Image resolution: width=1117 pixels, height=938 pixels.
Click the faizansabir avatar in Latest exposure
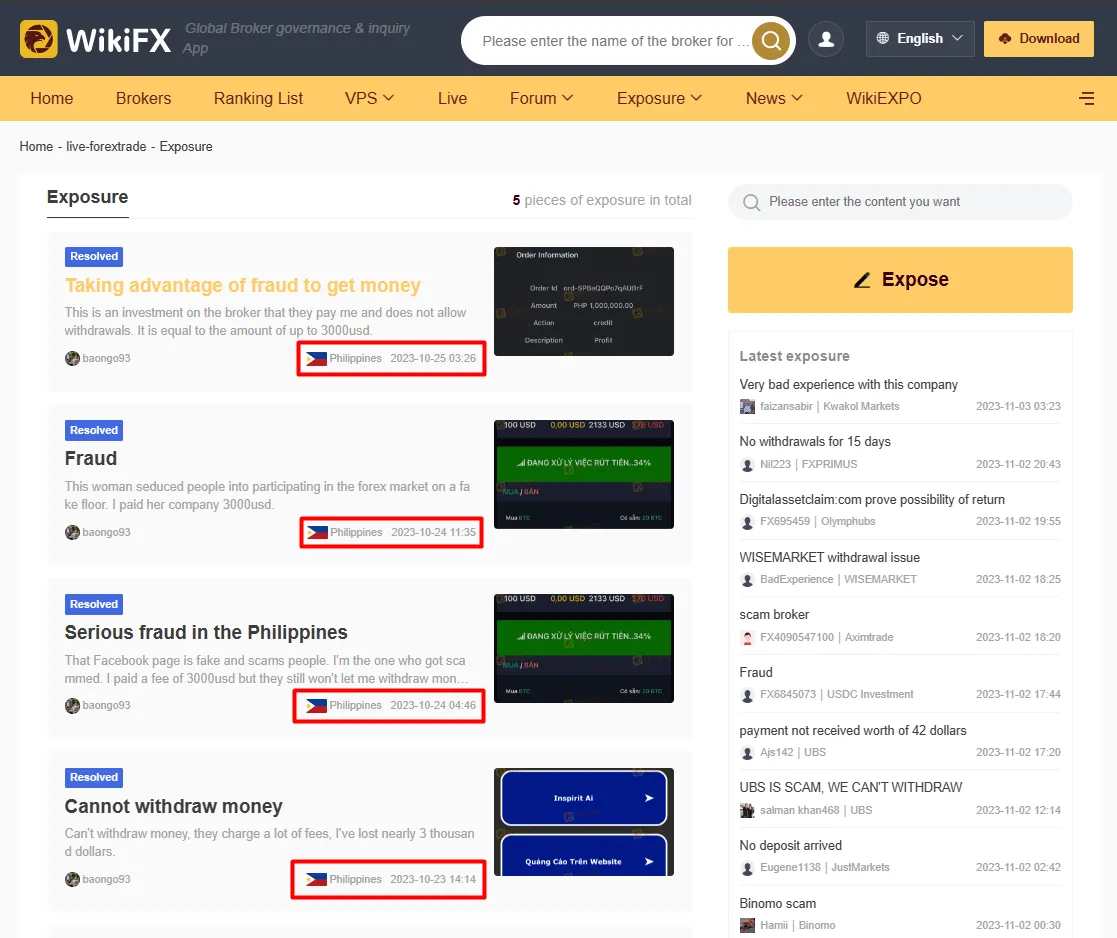(x=747, y=407)
